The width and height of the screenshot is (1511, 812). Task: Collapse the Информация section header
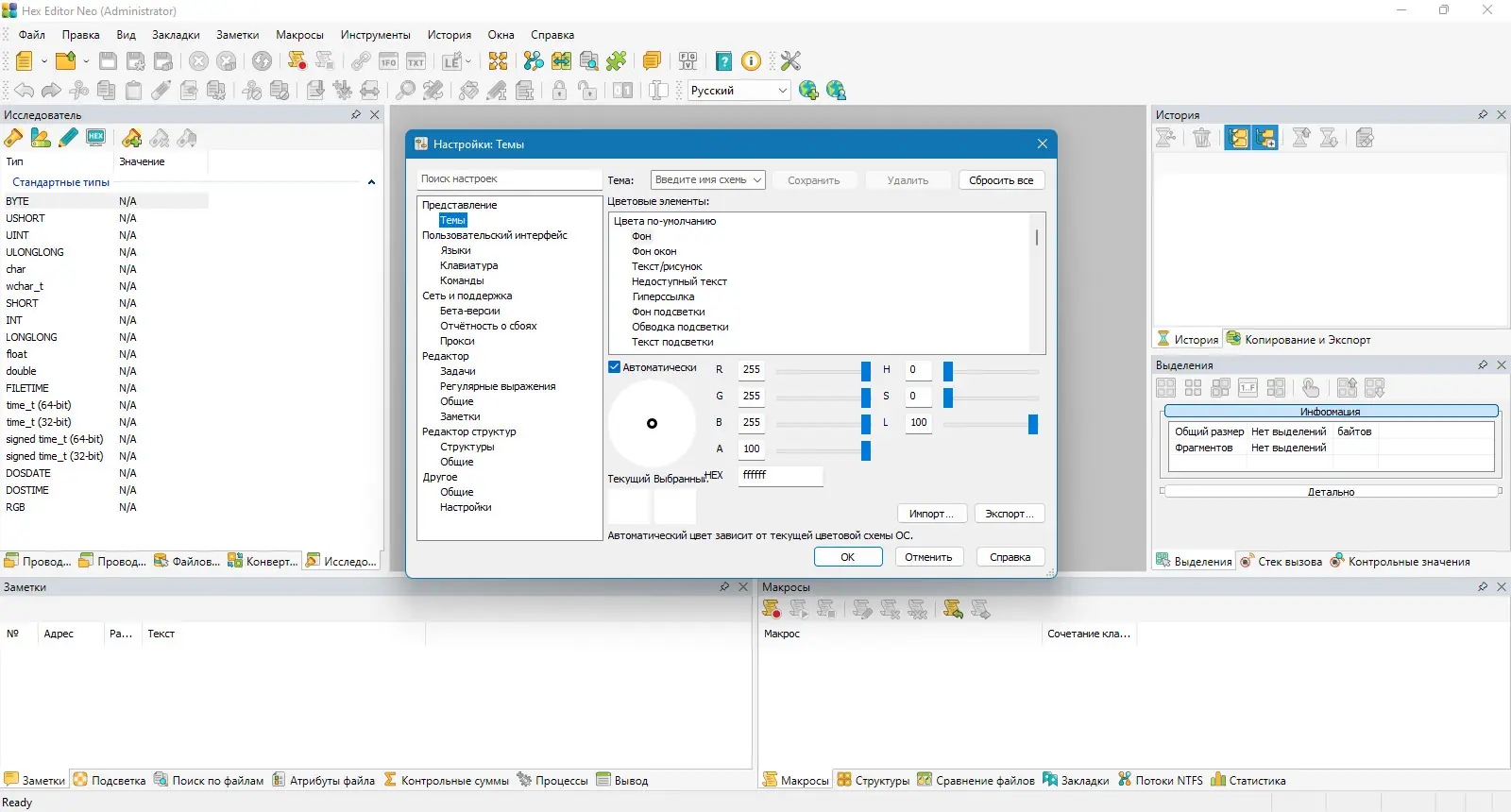click(1331, 411)
